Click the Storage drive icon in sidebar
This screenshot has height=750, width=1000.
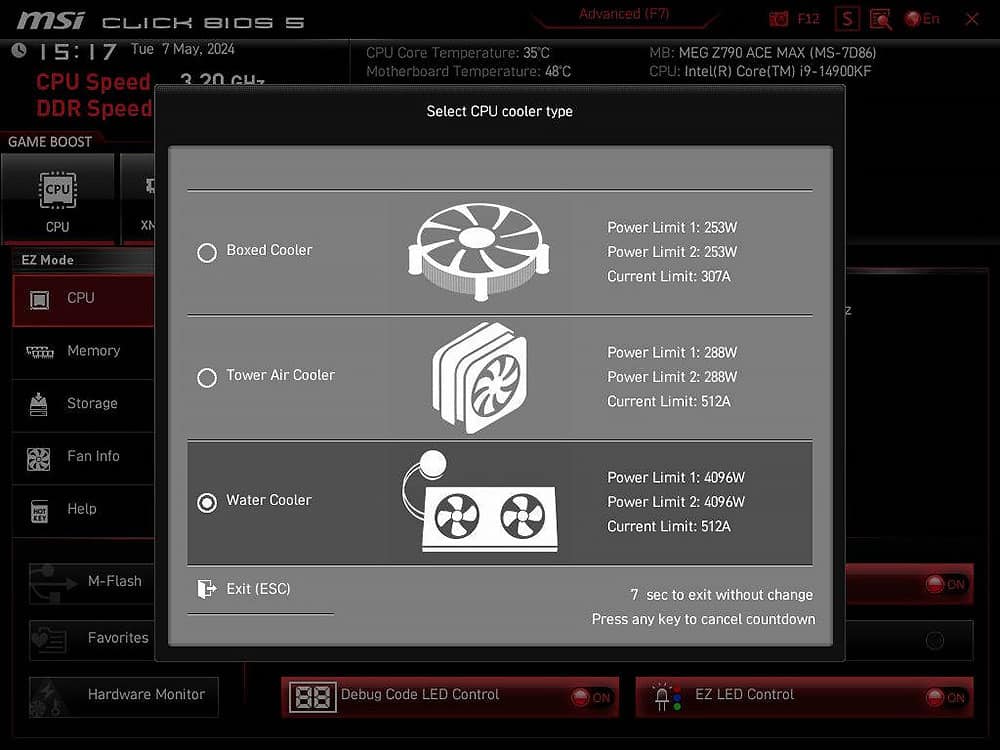coord(39,404)
